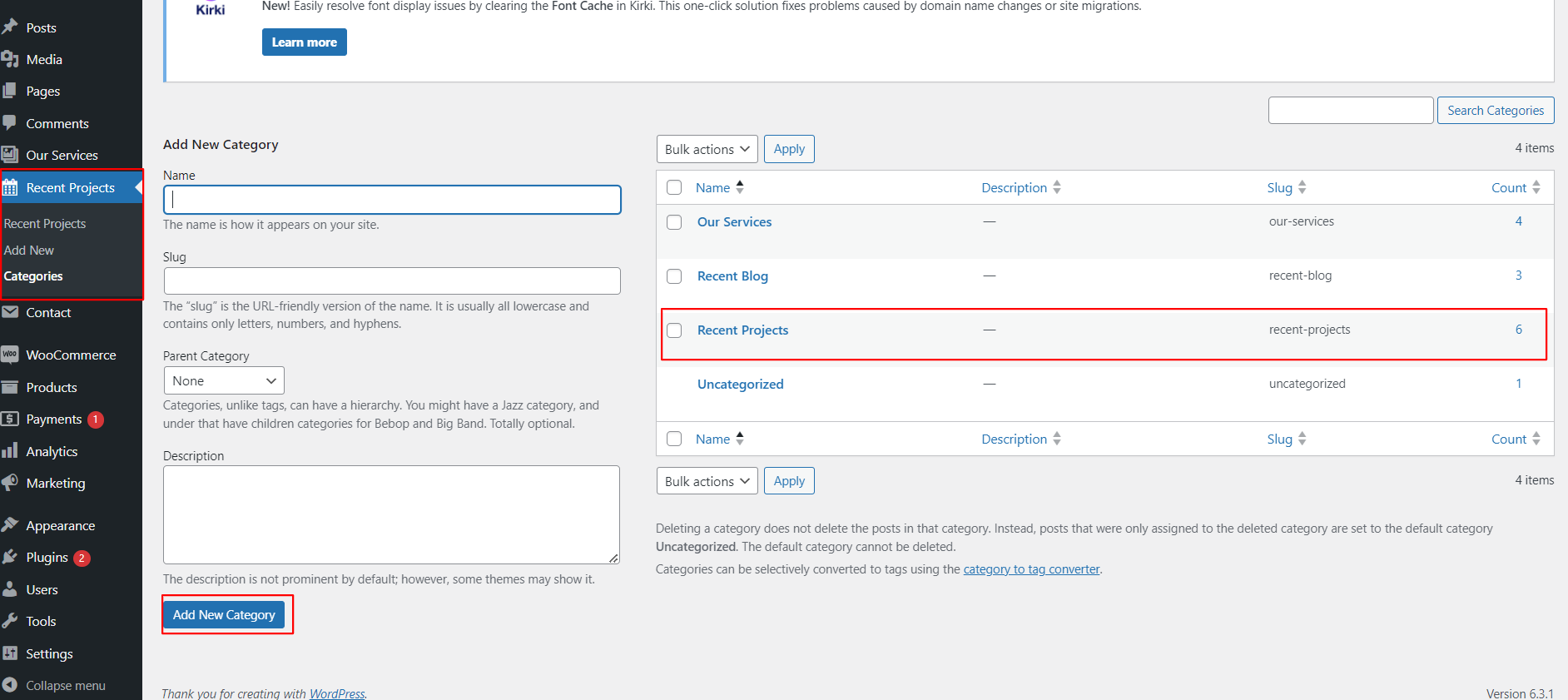
Task: Click the Plugins plug icon
Action: point(10,557)
